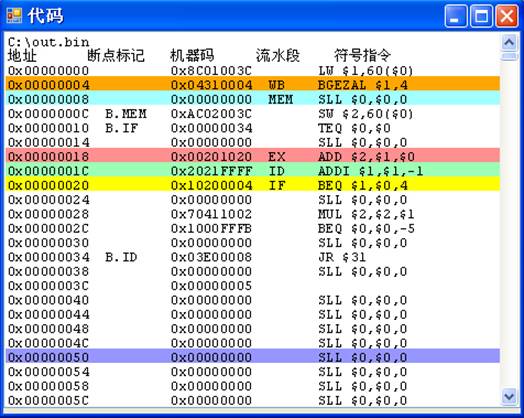Click instruction SW $2,60($0)
This screenshot has height=418, width=524.
366,114
